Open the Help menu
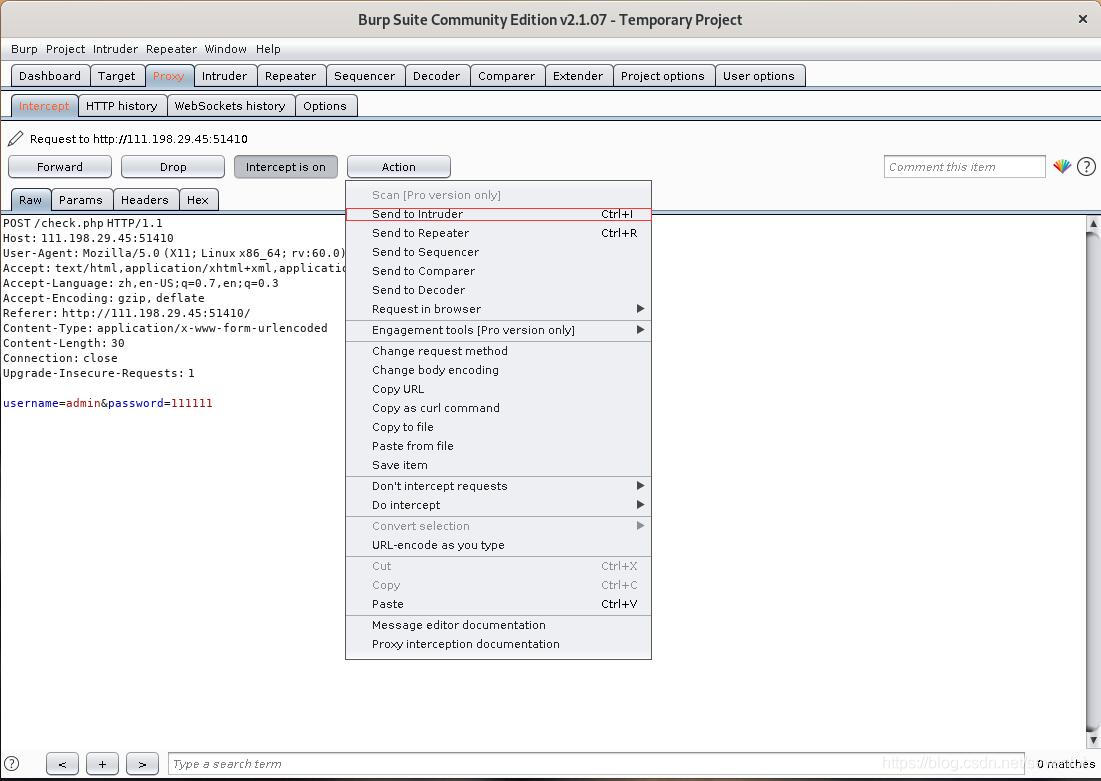 coord(268,49)
